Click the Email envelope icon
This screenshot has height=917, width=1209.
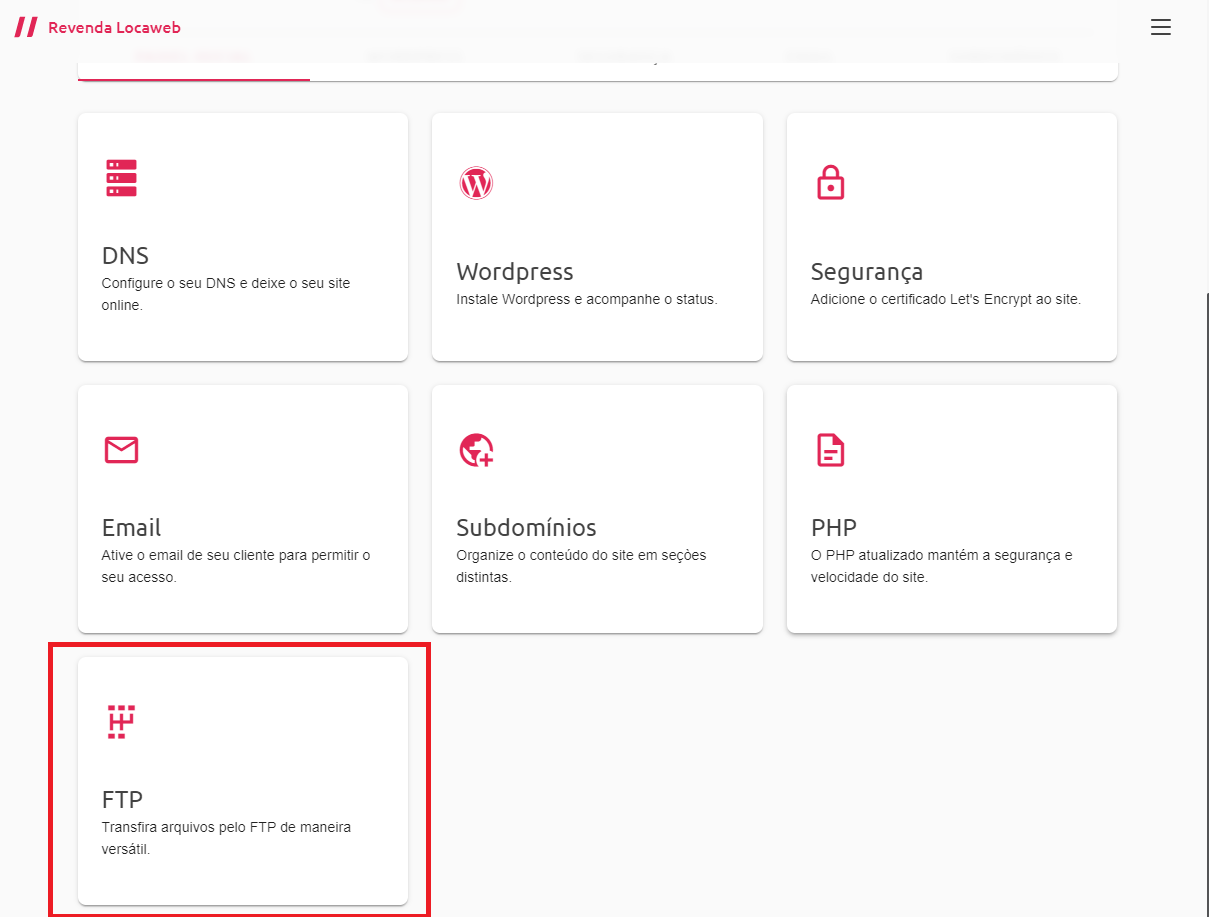pos(121,450)
